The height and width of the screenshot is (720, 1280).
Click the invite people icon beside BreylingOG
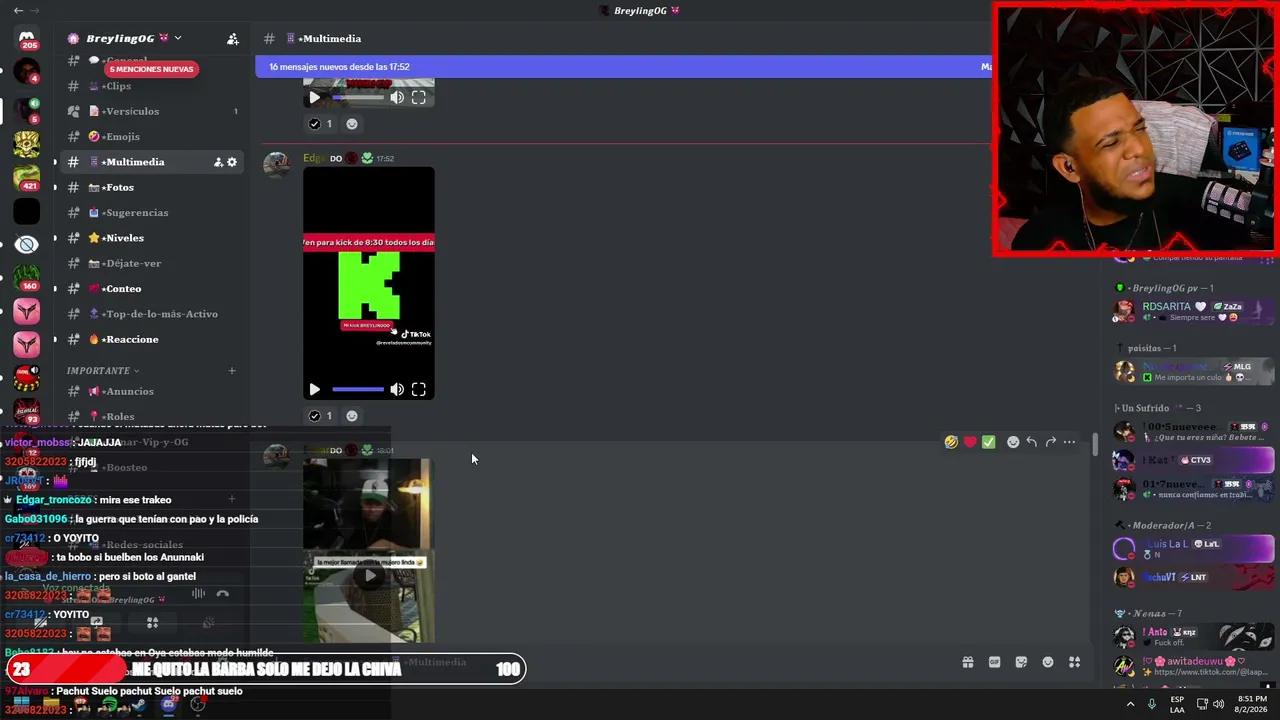coord(233,39)
